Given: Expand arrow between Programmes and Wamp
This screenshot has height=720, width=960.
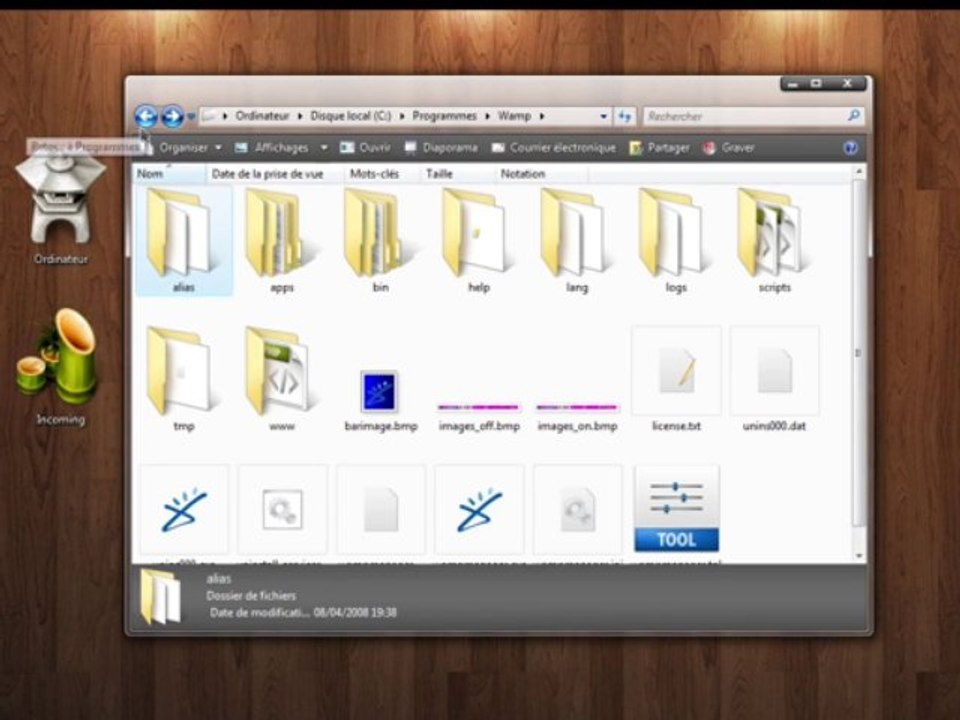Looking at the screenshot, I should point(487,116).
